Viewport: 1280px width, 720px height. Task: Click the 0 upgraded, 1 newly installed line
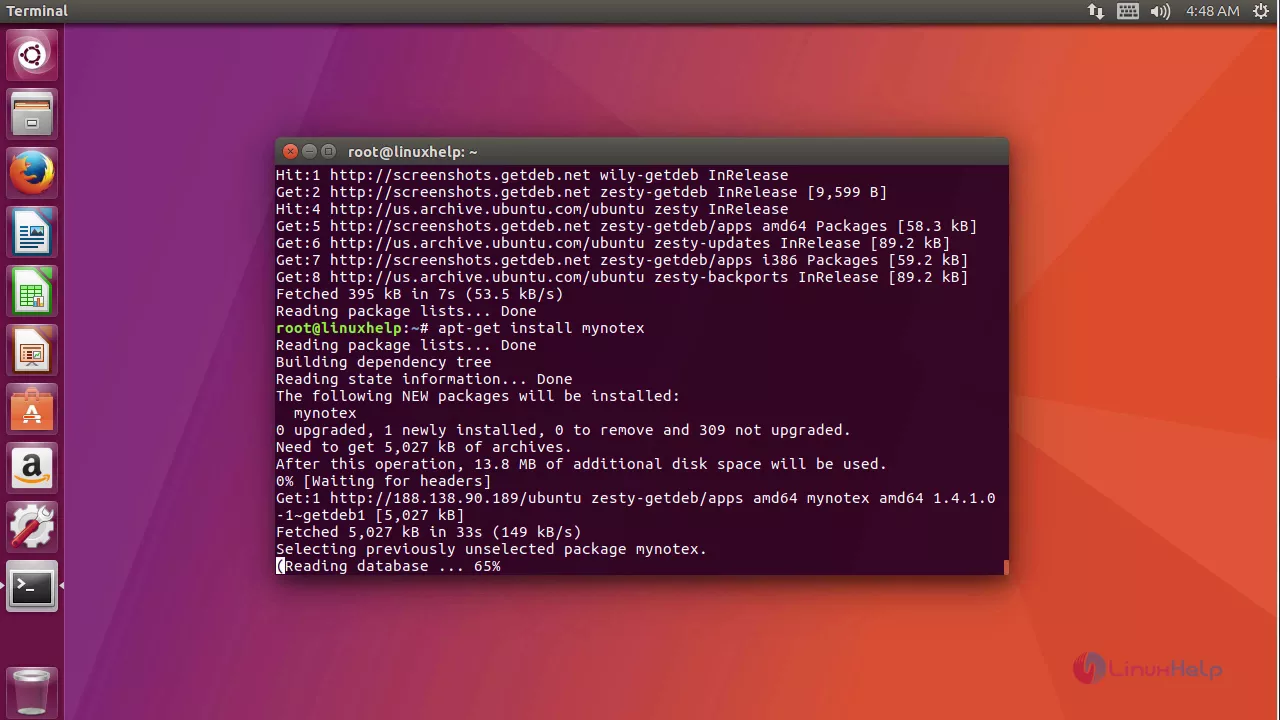563,430
